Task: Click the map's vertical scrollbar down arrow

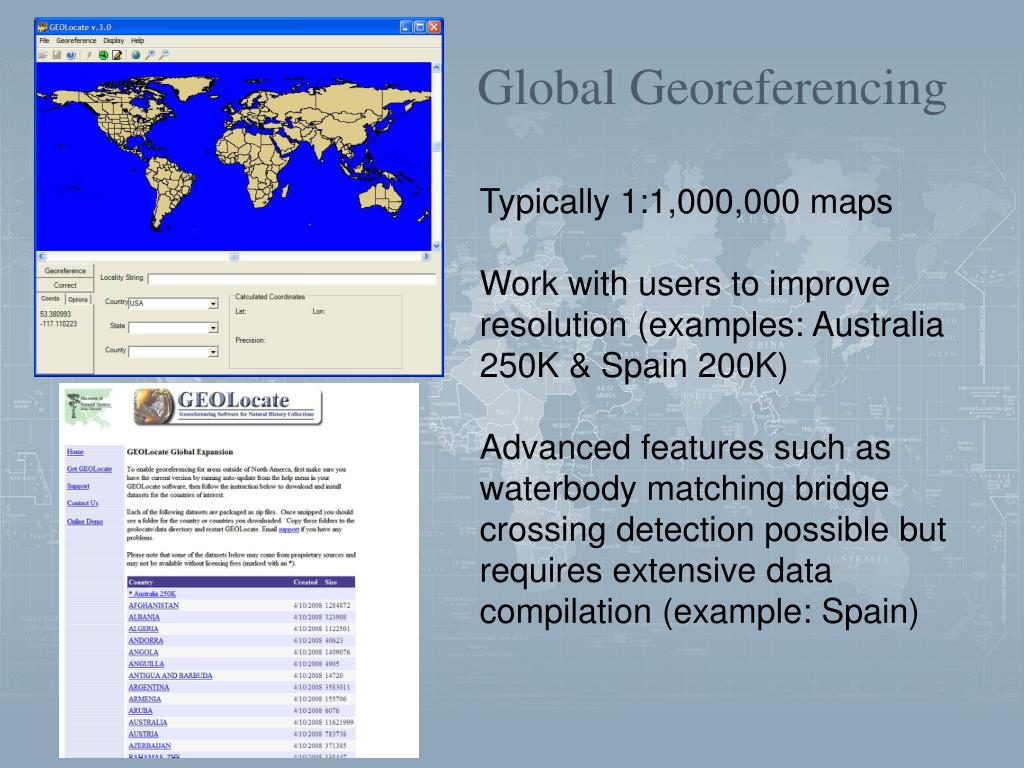Action: 436,246
